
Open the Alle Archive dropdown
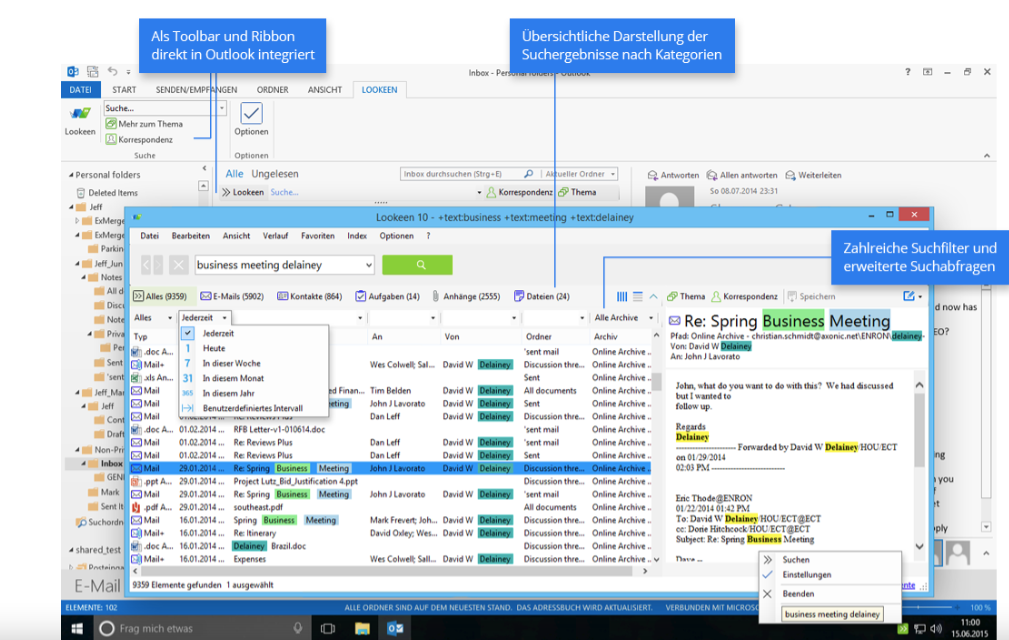[x=620, y=317]
